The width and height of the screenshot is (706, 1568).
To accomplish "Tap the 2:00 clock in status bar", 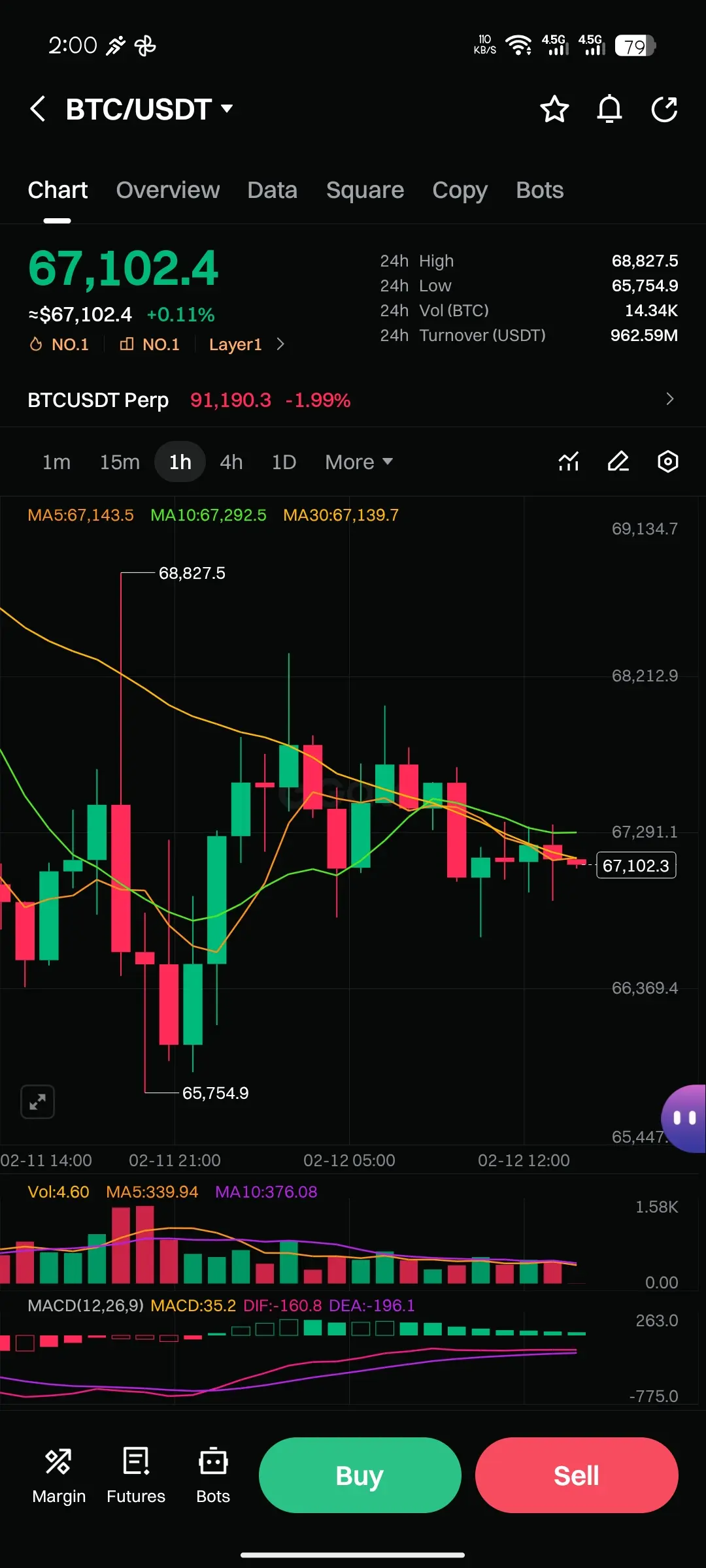I will [x=73, y=45].
